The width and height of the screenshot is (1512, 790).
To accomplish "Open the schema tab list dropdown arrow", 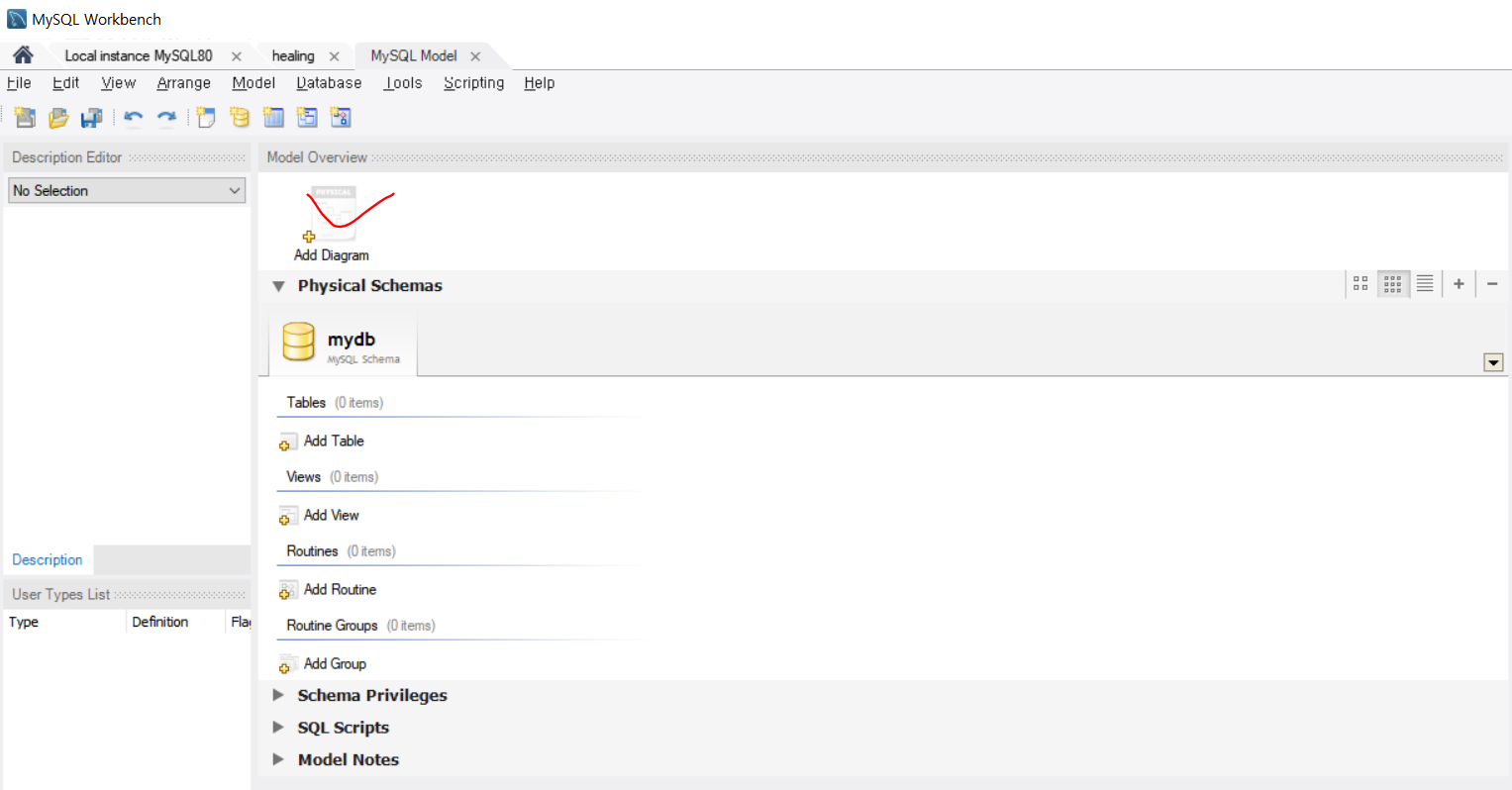I will tap(1493, 363).
